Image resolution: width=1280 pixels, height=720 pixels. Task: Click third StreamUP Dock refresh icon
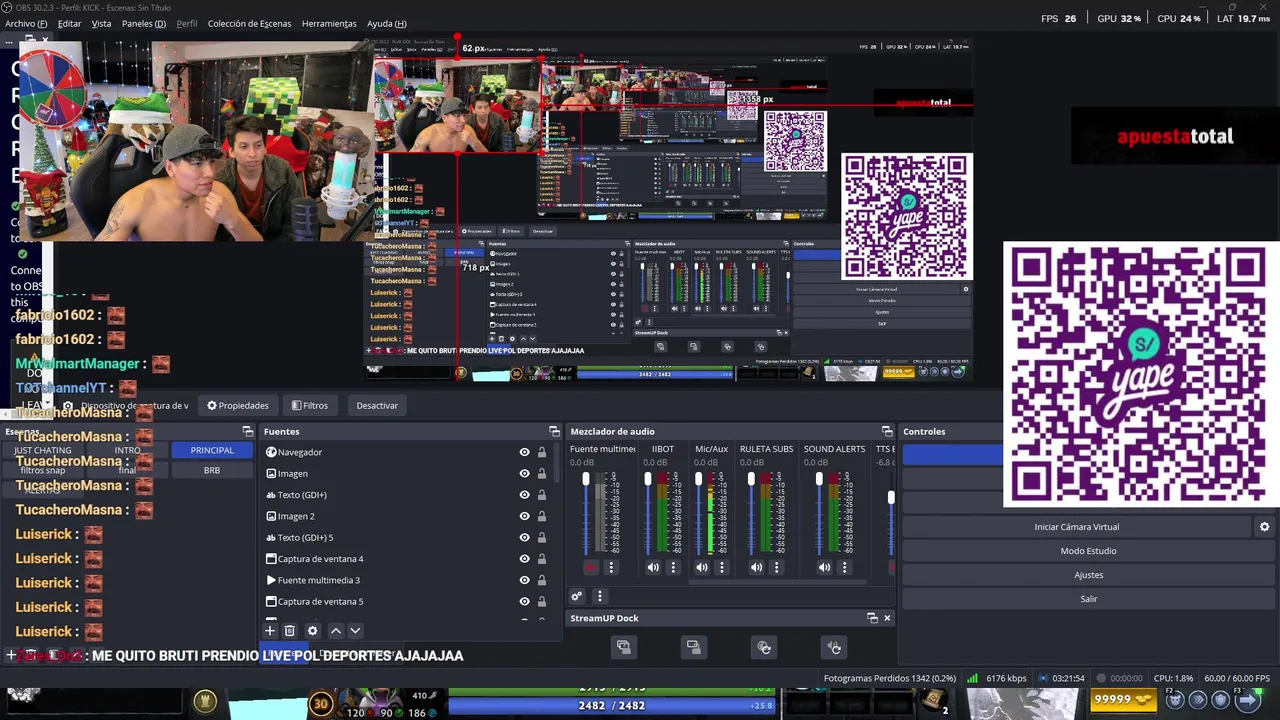click(x=764, y=647)
